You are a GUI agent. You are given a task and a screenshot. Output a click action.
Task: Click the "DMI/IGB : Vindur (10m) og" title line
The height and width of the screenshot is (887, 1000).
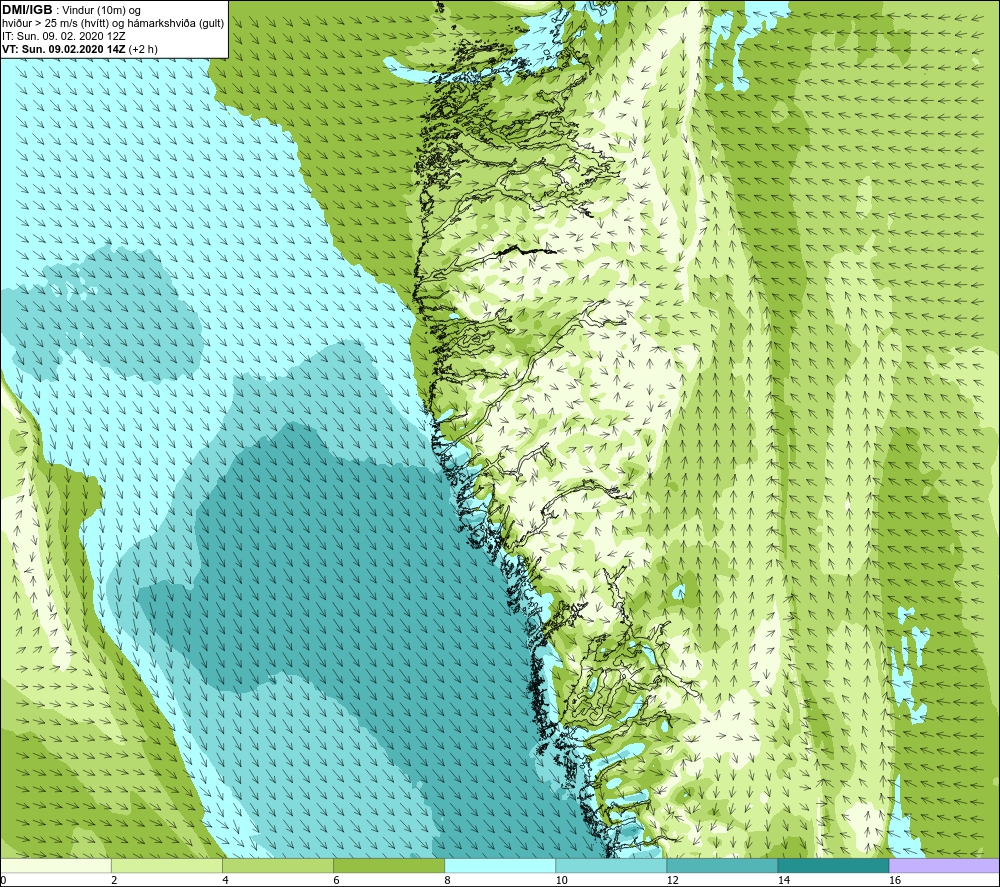[x=71, y=10]
